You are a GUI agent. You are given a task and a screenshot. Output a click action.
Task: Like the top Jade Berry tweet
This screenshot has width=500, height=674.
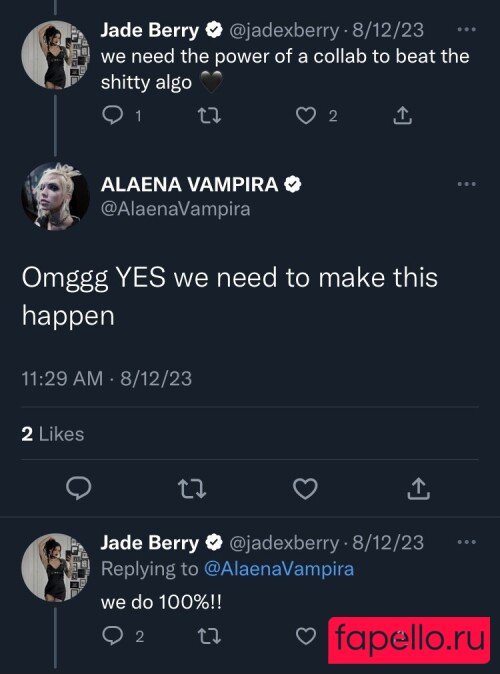tap(306, 116)
